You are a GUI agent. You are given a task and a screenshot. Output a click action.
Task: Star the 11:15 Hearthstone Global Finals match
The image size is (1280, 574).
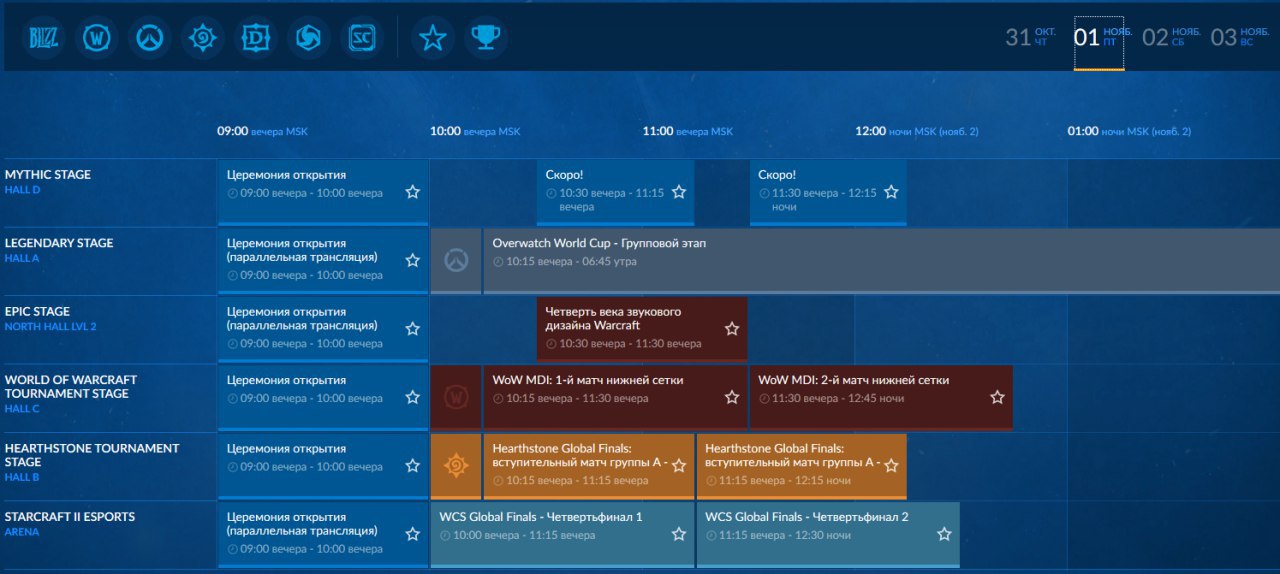coord(891,466)
